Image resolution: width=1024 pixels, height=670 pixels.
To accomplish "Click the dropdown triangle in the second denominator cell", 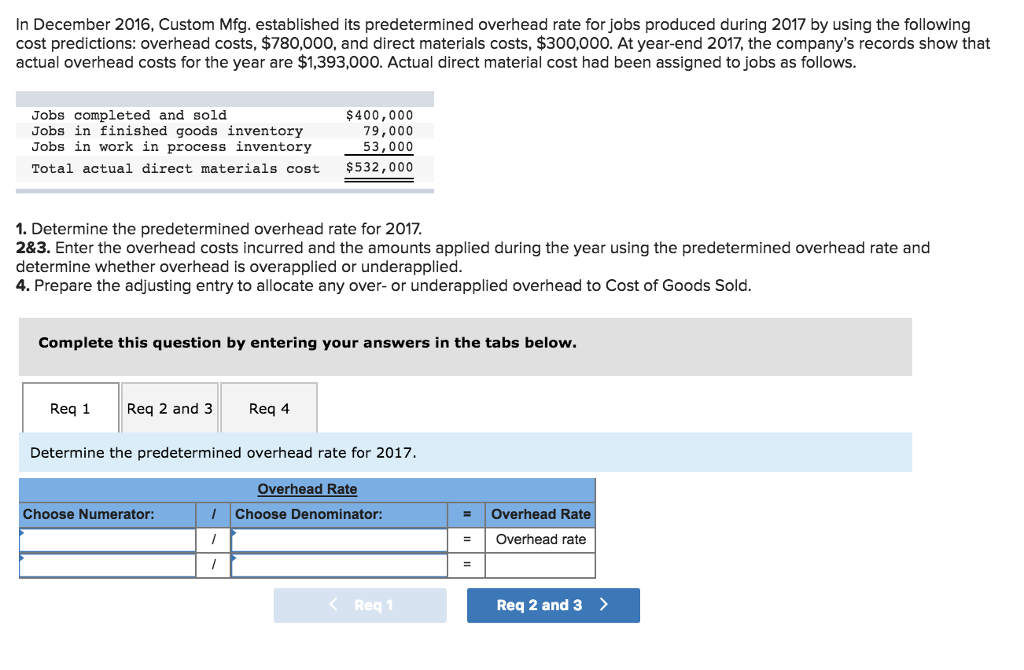I will point(235,559).
